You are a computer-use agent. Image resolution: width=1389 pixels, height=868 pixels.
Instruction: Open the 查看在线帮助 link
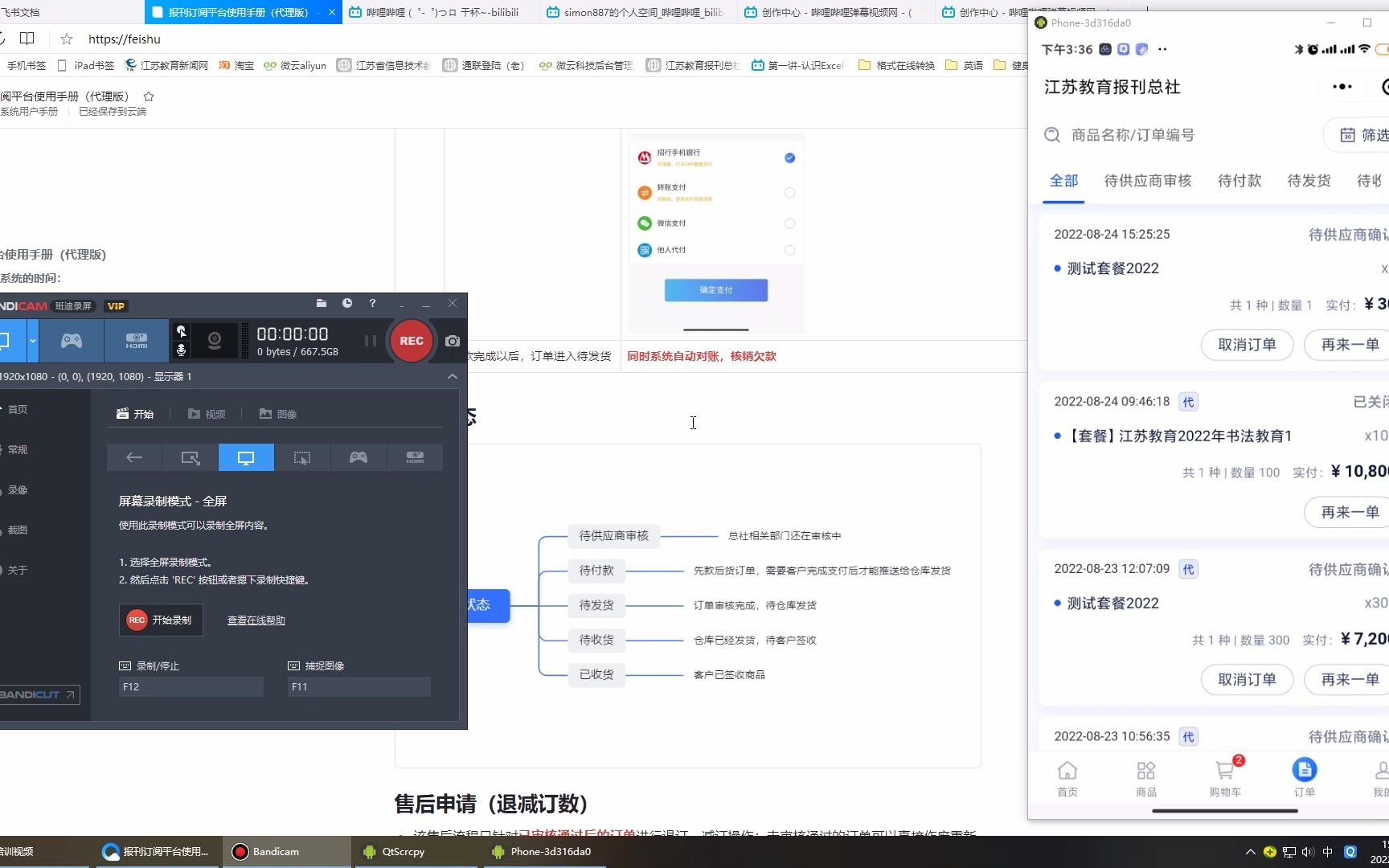click(x=256, y=620)
